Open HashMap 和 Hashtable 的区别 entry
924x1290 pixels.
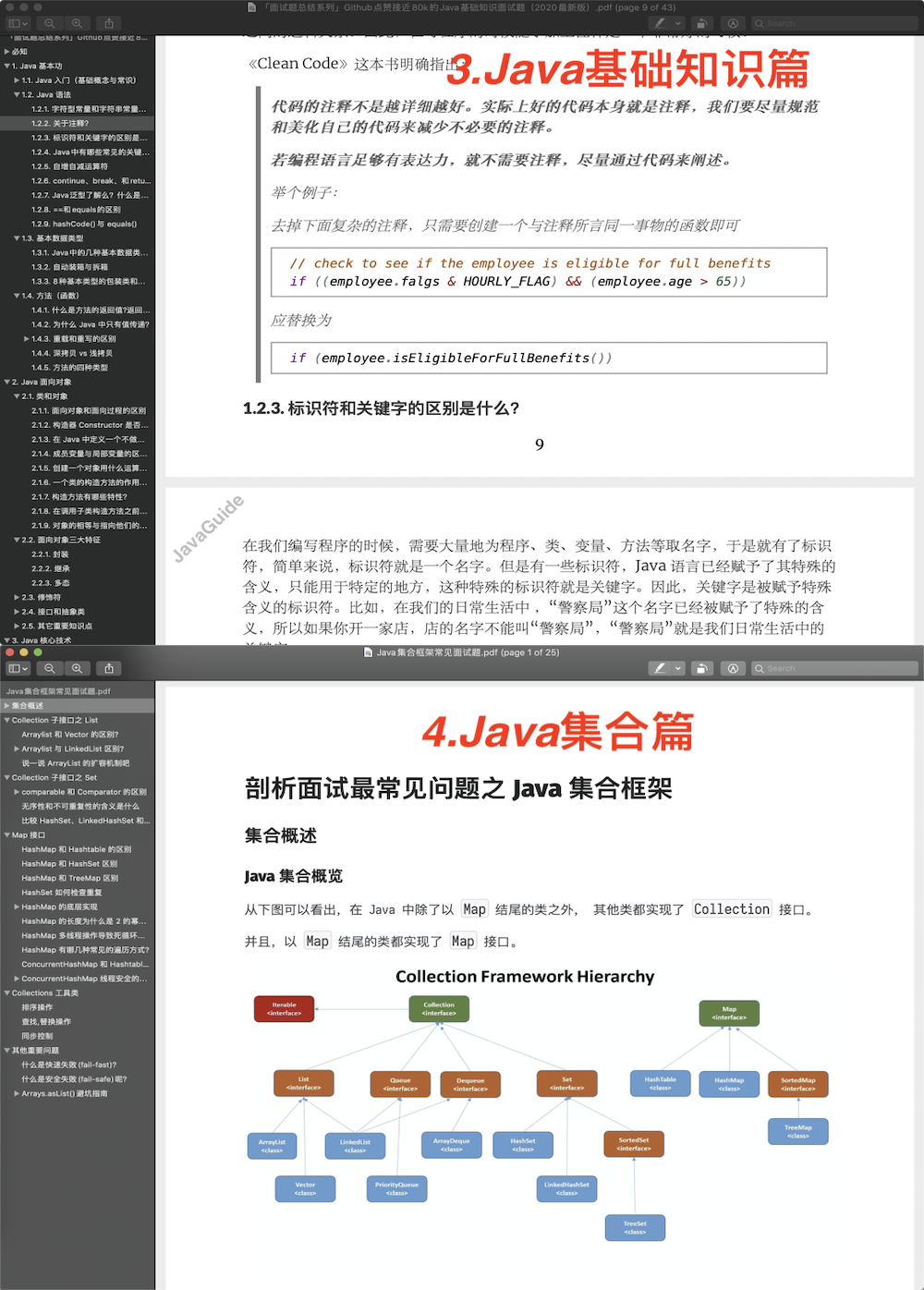pyautogui.click(x=78, y=849)
